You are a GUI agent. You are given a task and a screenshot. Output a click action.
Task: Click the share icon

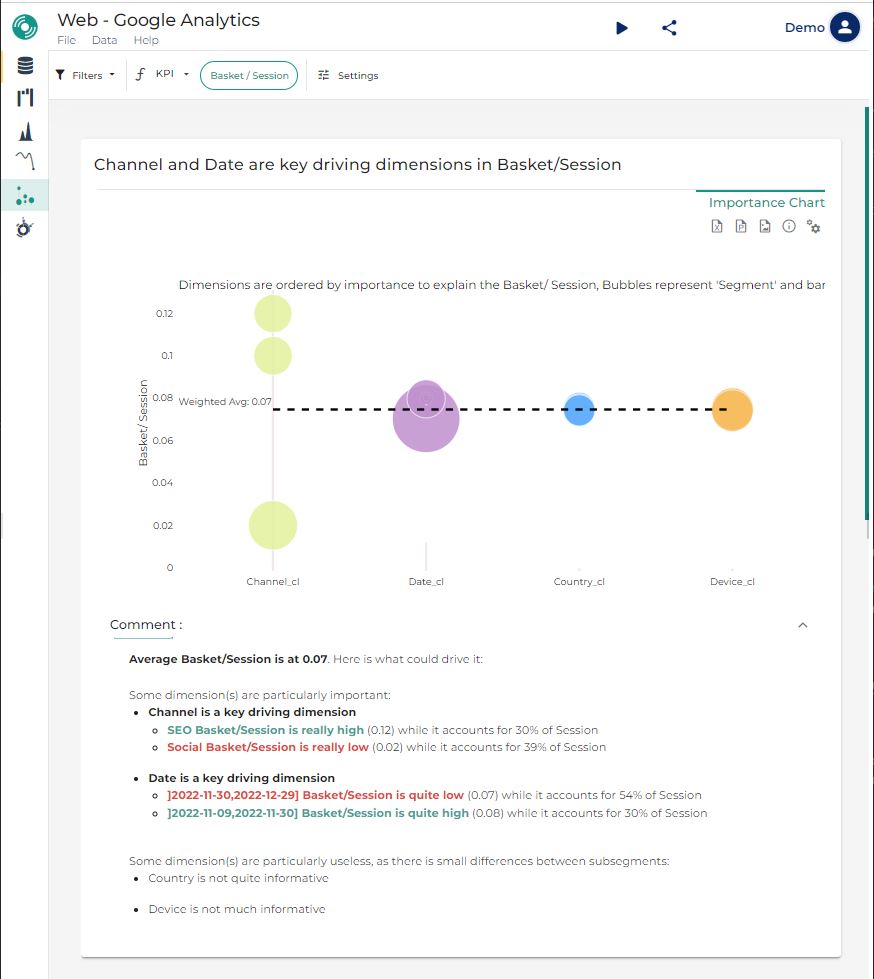coord(669,28)
